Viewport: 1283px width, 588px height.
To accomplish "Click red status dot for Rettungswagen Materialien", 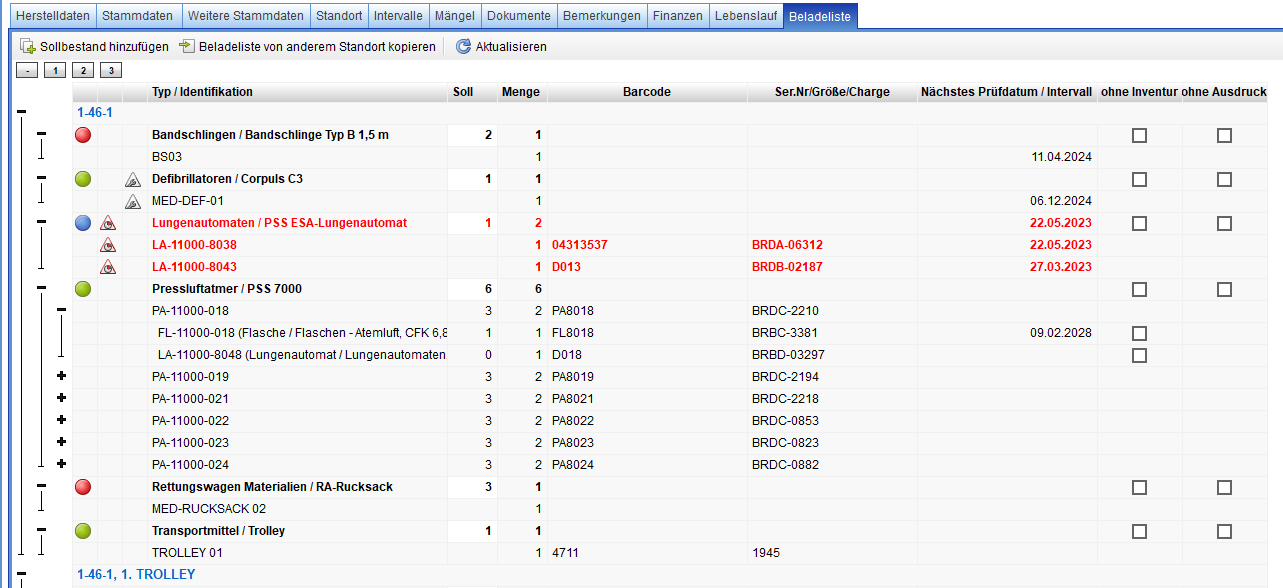I will (x=83, y=487).
